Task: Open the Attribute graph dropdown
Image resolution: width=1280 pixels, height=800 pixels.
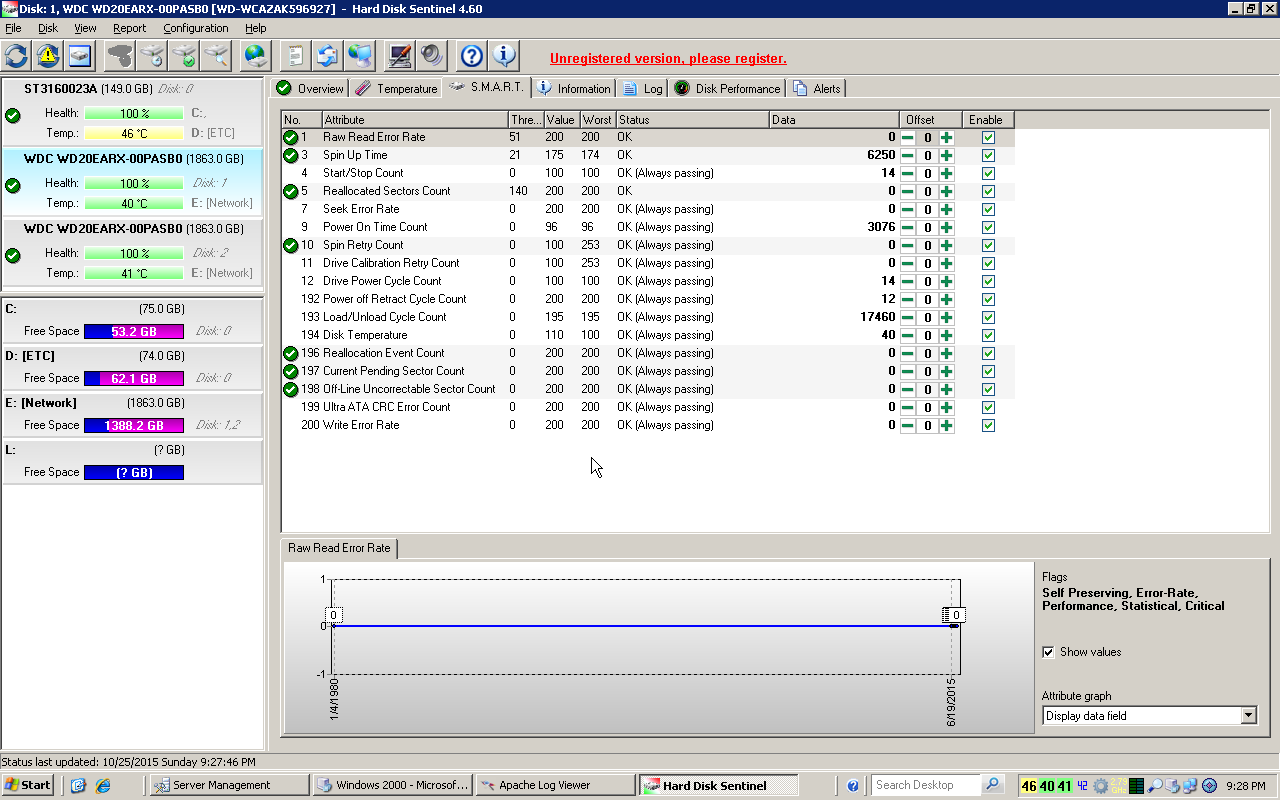Action: [x=1248, y=715]
